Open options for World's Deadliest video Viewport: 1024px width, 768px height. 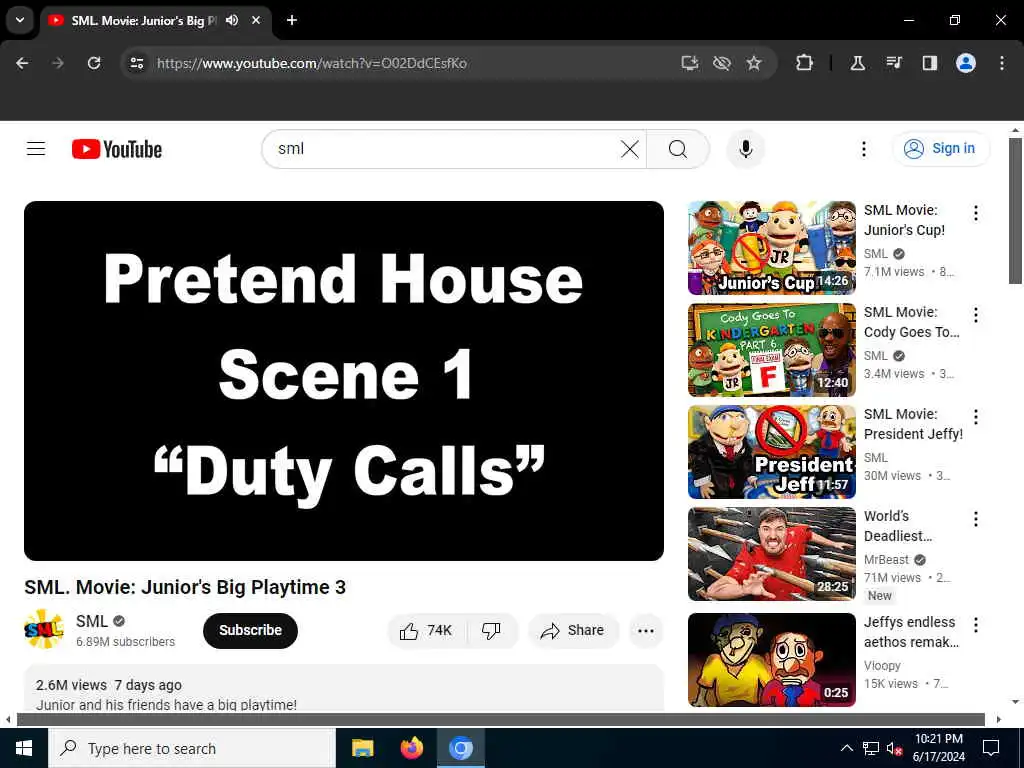click(x=976, y=519)
